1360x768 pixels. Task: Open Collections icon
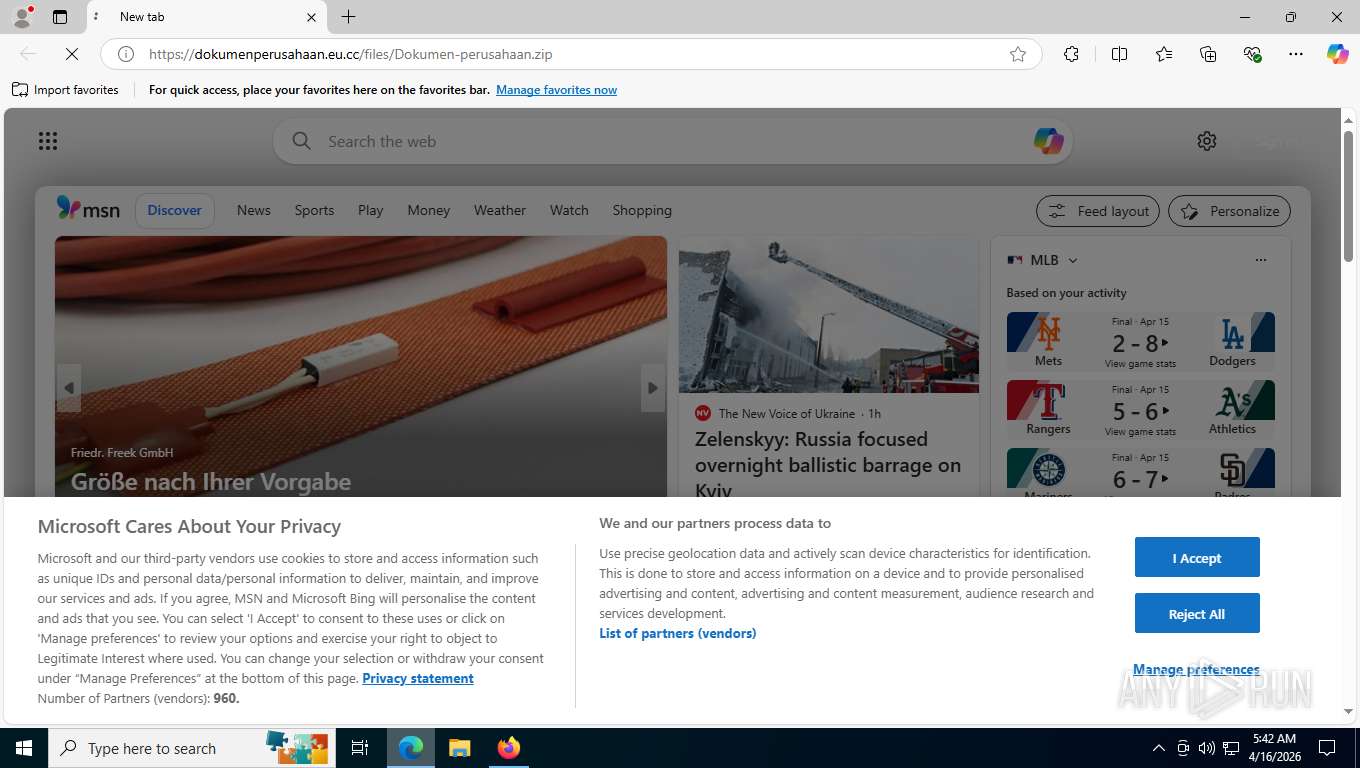click(1208, 54)
